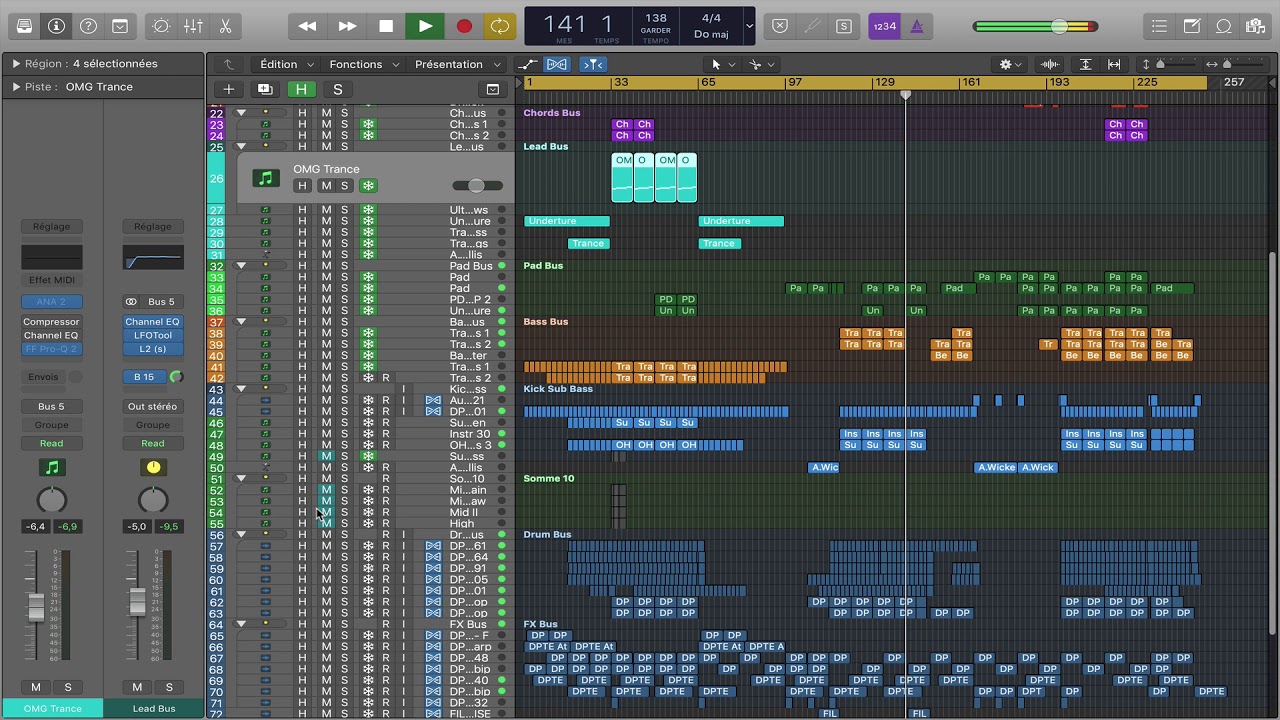Toggle Catch Playhead button
1280x720 pixels.
pyautogui.click(x=593, y=64)
